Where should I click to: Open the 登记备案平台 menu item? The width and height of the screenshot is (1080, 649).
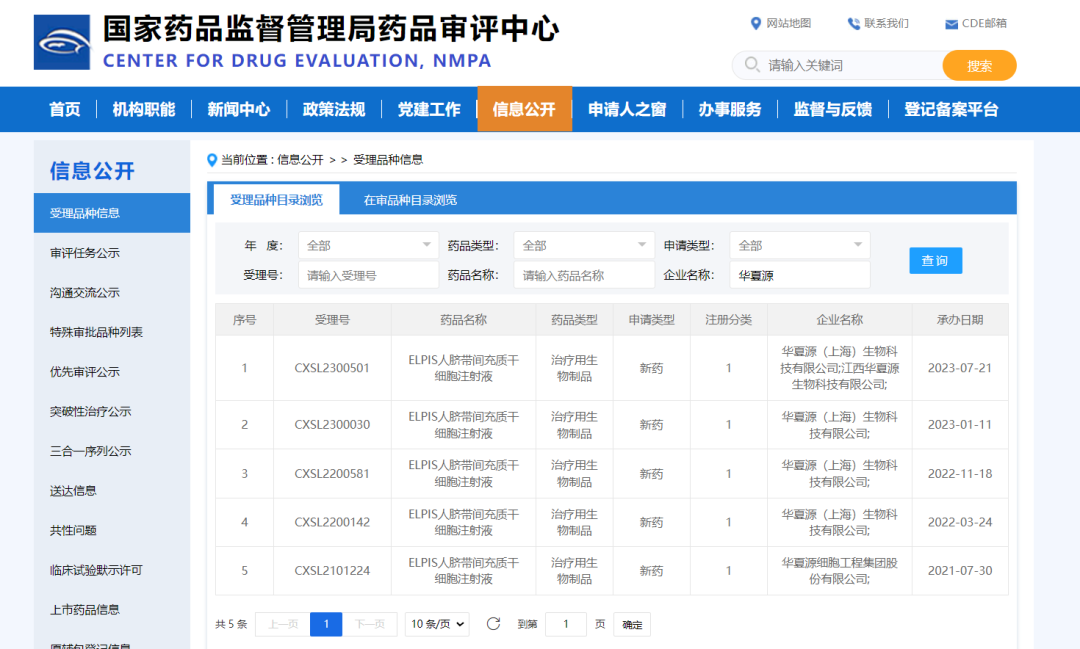click(951, 110)
